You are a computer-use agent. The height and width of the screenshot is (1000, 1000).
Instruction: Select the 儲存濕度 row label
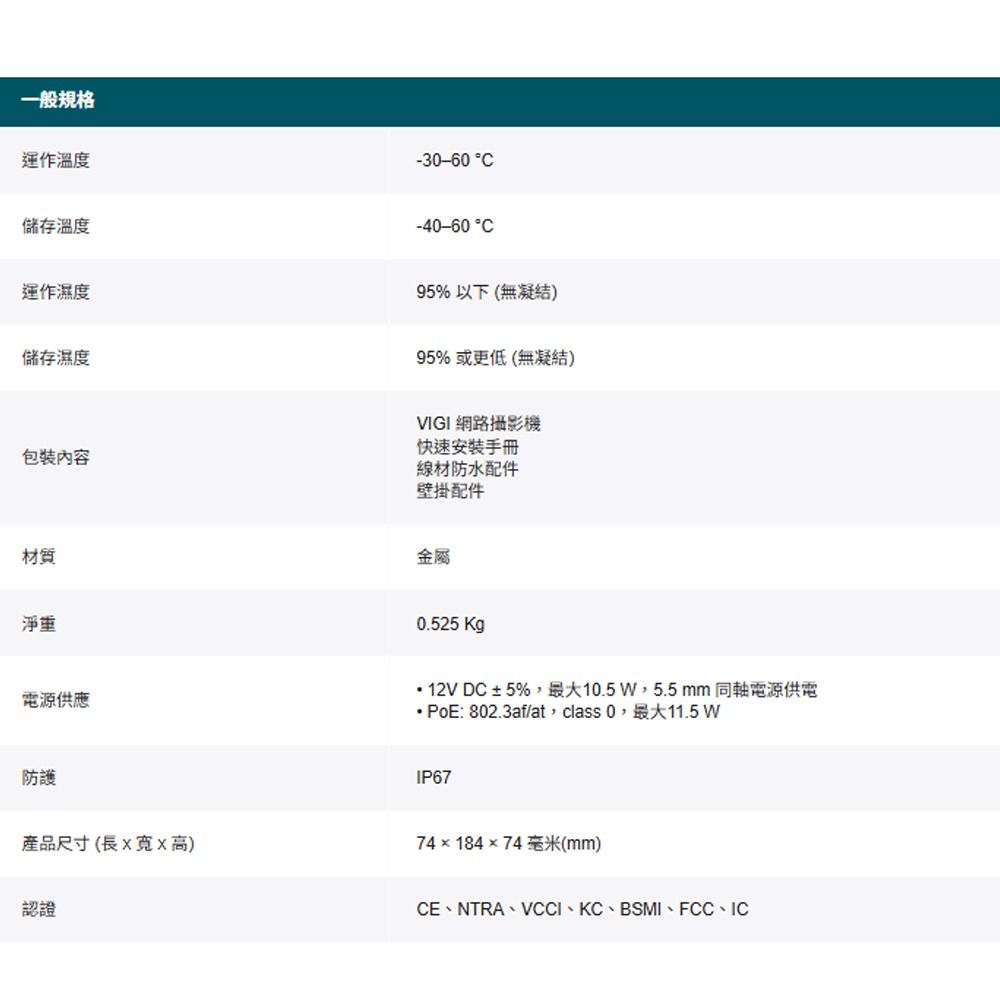click(56, 358)
